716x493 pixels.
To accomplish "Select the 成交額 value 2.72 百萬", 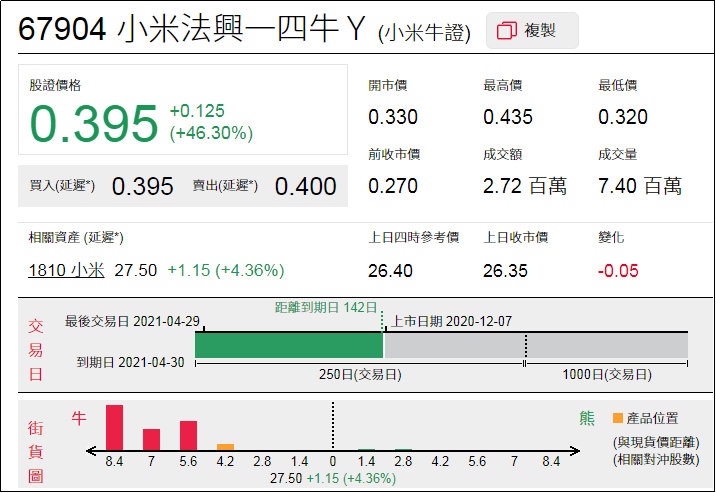I will [525, 186].
